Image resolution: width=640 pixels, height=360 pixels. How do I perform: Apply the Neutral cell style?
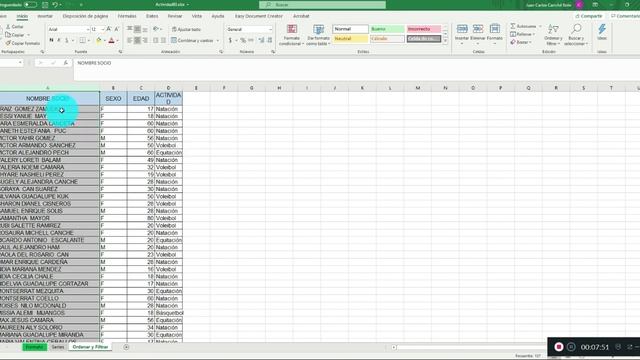[x=351, y=39]
